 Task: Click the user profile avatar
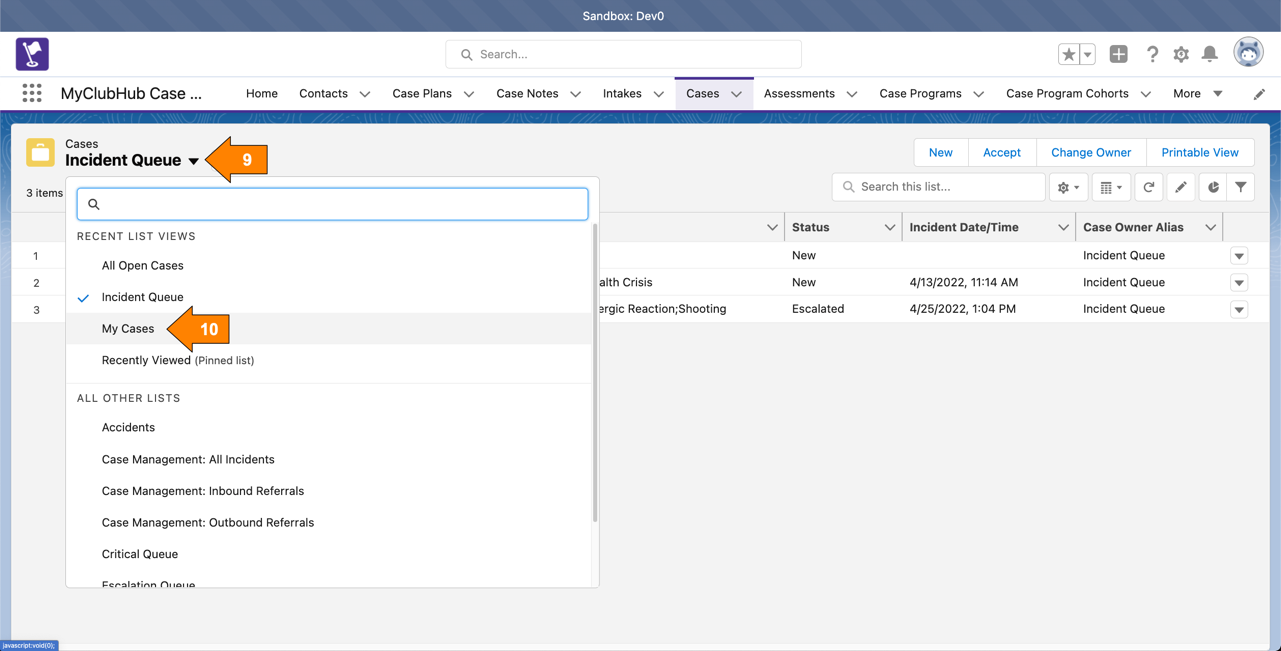[1248, 53]
